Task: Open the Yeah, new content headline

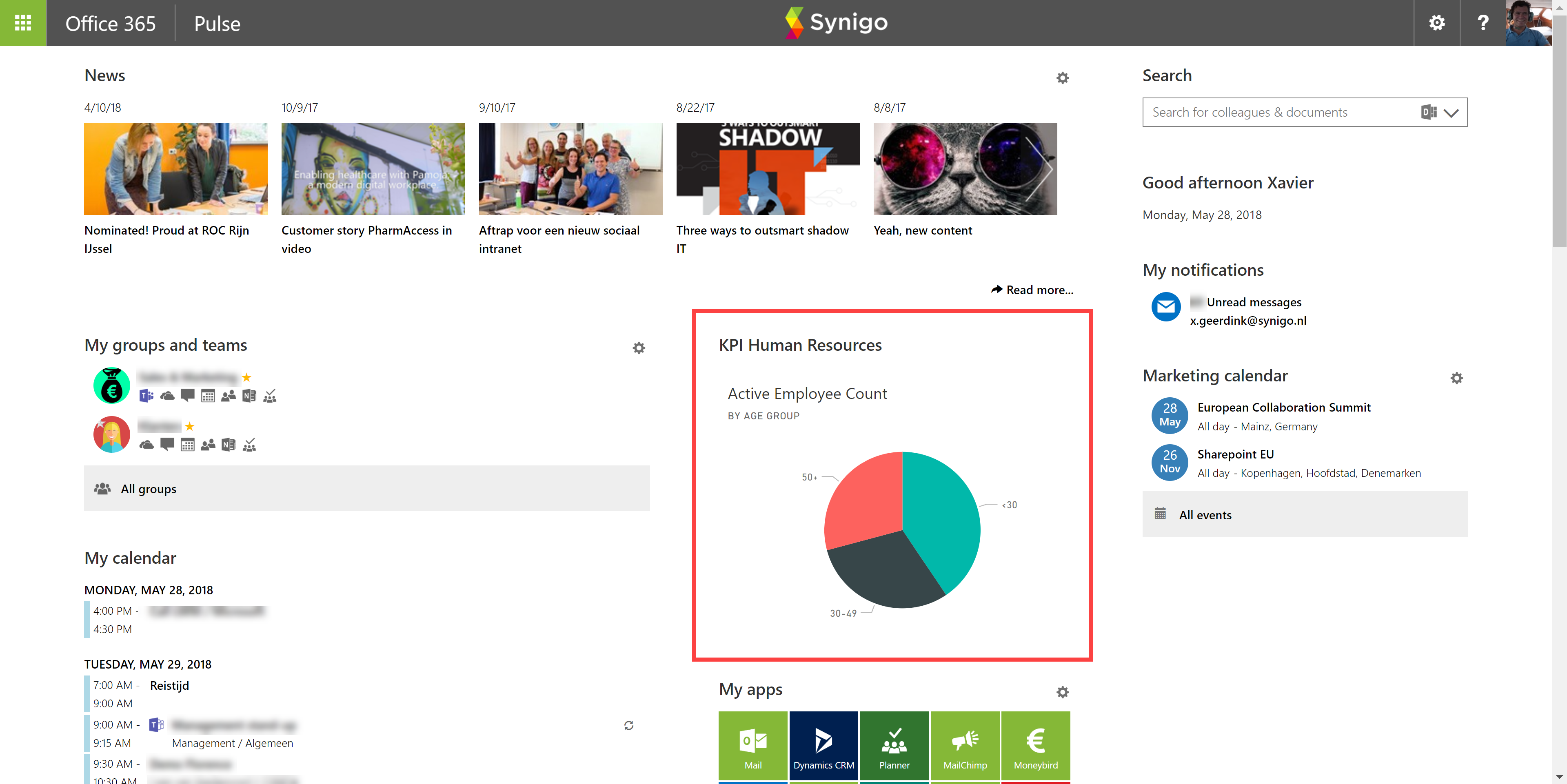Action: pyautogui.click(x=922, y=230)
